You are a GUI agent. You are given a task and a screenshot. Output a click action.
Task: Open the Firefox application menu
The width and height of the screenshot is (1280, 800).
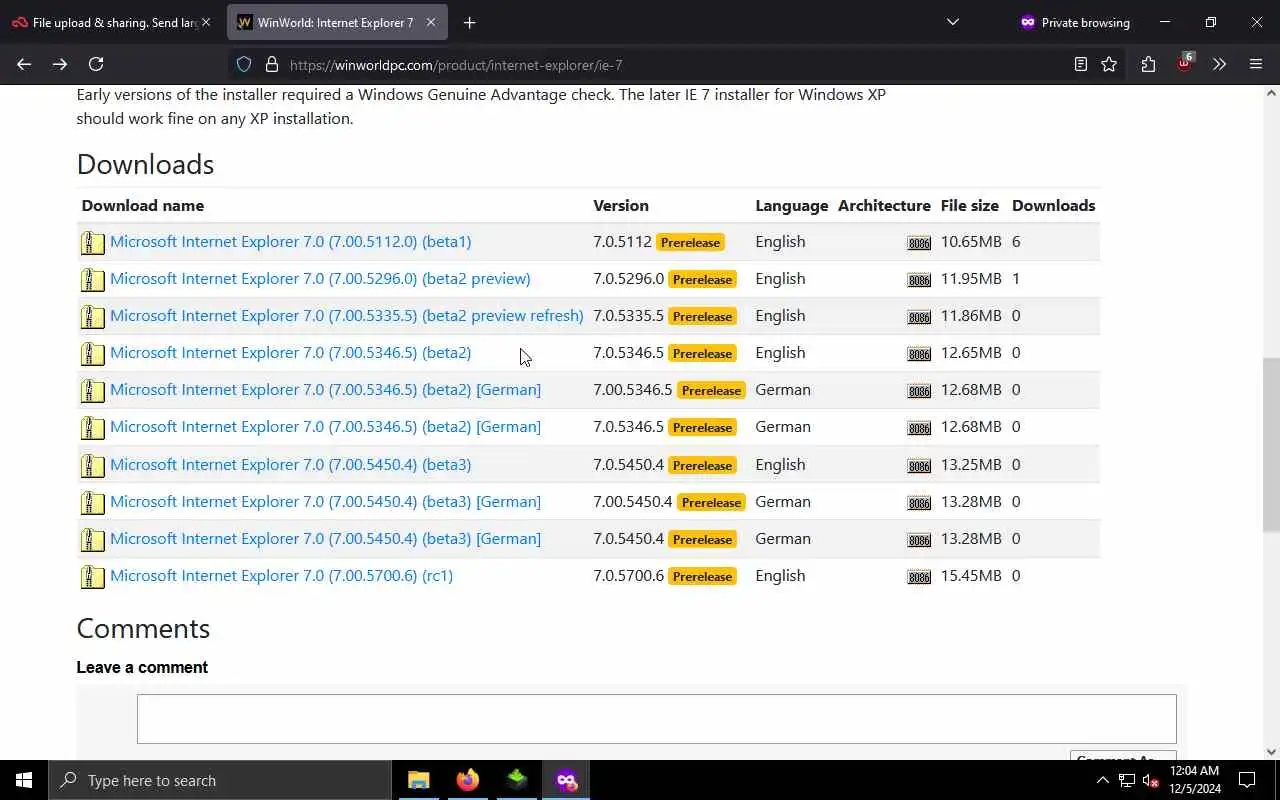1256,64
